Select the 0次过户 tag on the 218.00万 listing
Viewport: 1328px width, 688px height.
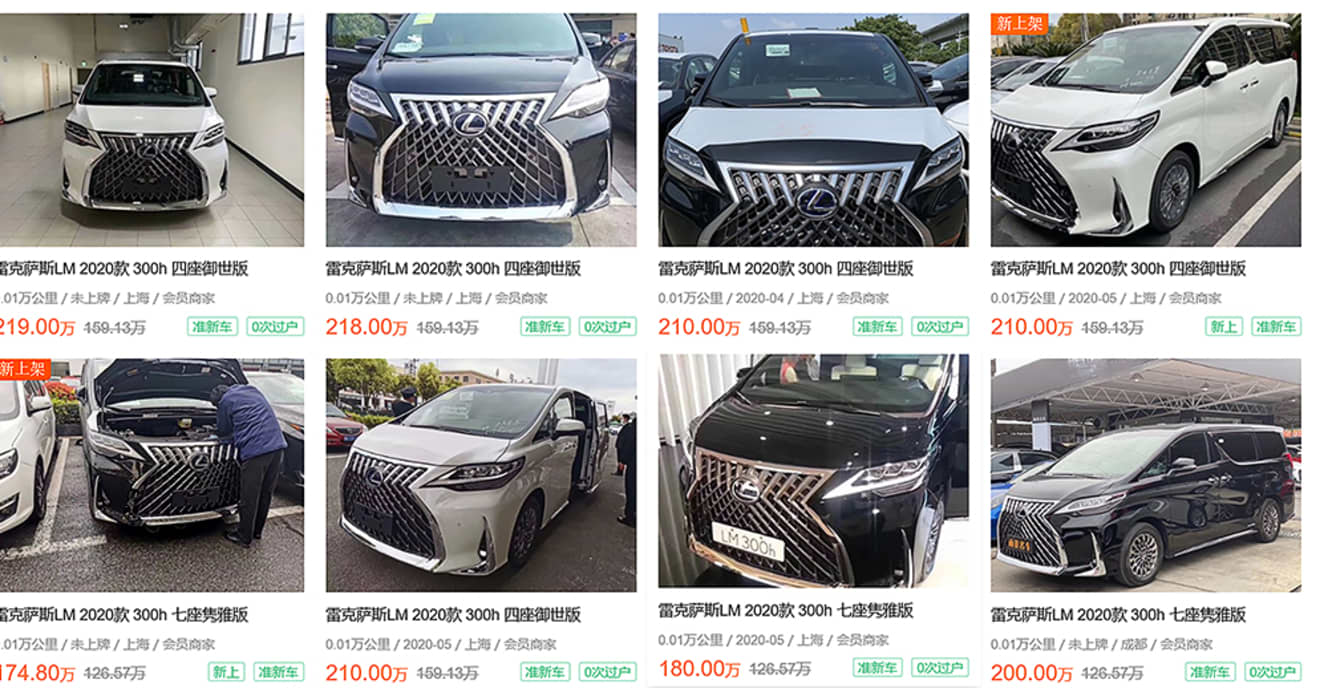pos(607,327)
